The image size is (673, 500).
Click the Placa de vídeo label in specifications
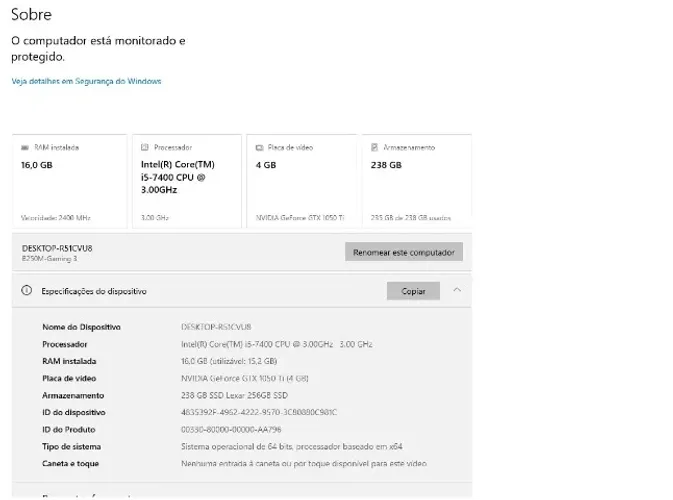(69, 379)
